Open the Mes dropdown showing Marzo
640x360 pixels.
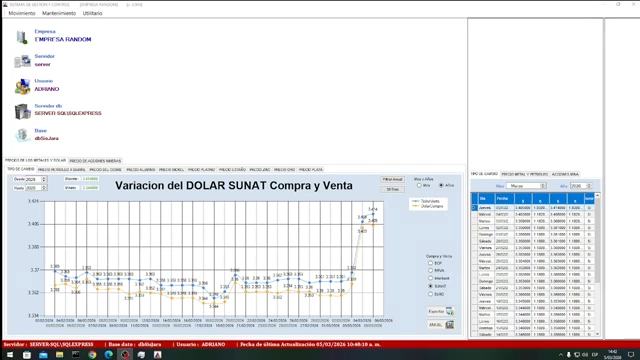526,186
